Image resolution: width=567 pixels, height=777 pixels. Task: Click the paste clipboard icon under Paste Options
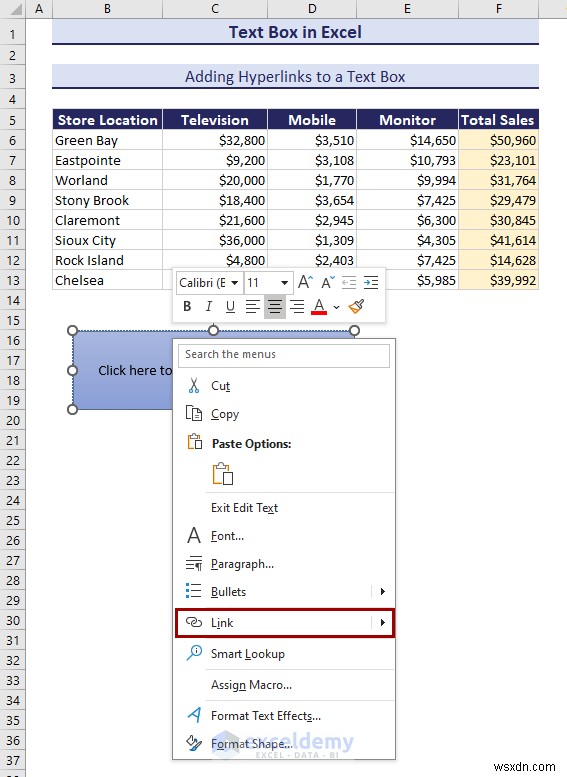point(223,474)
